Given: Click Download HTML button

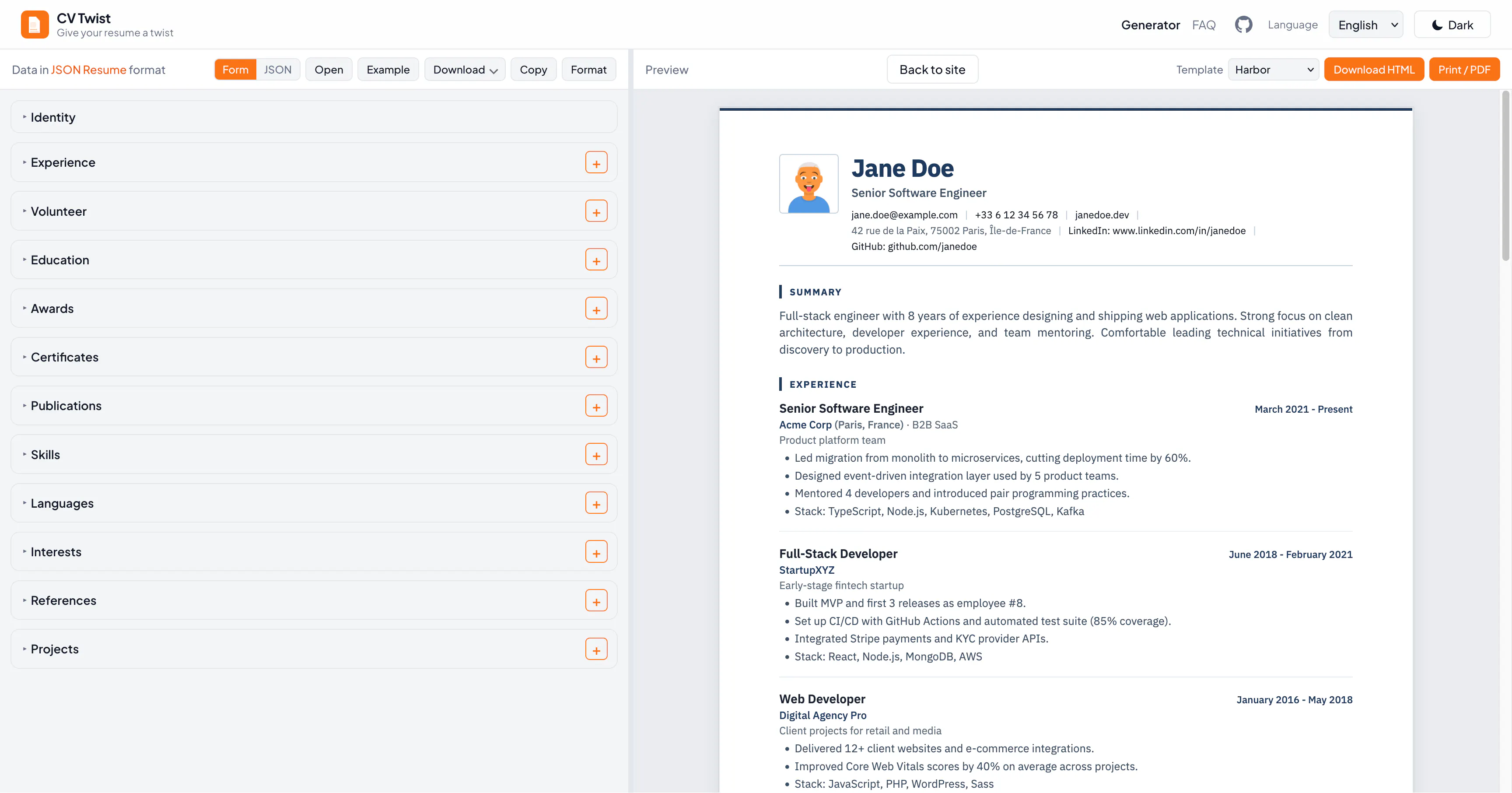Looking at the screenshot, I should click(x=1373, y=69).
